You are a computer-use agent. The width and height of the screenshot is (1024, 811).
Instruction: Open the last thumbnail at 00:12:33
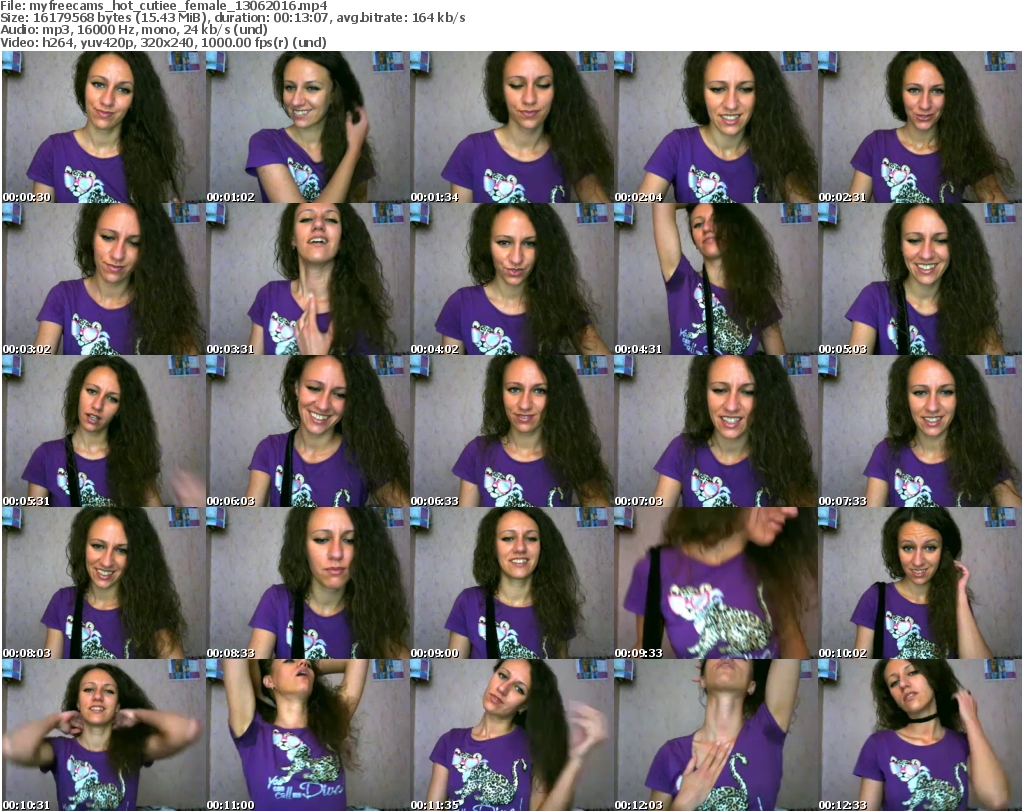919,735
